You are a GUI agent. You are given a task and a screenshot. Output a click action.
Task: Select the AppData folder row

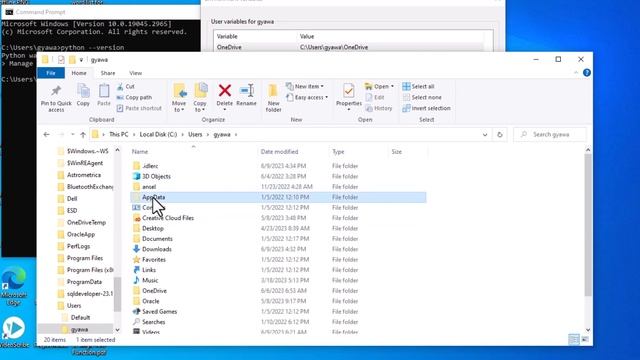click(x=278, y=197)
